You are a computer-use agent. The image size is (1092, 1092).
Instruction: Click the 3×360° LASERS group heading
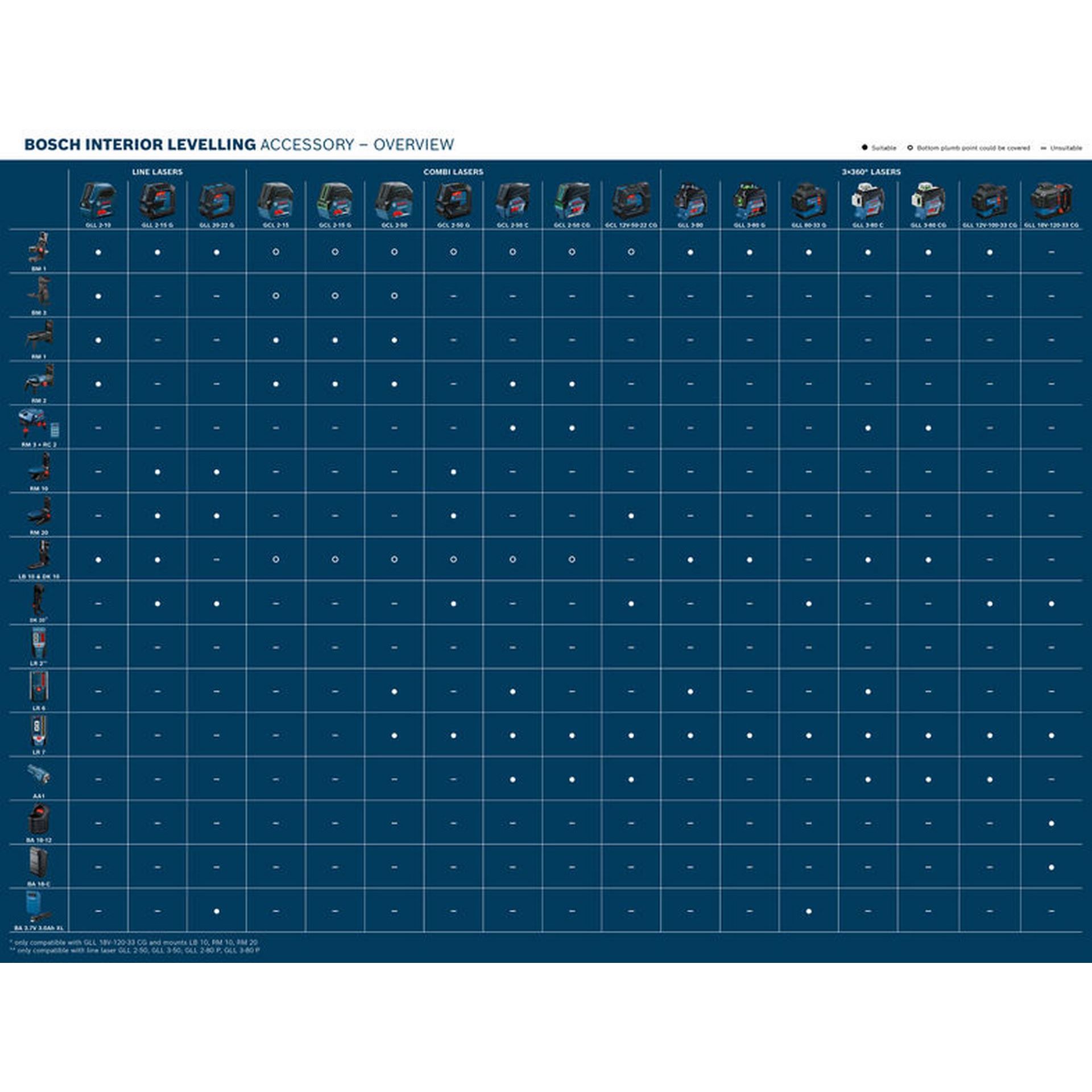(871, 172)
